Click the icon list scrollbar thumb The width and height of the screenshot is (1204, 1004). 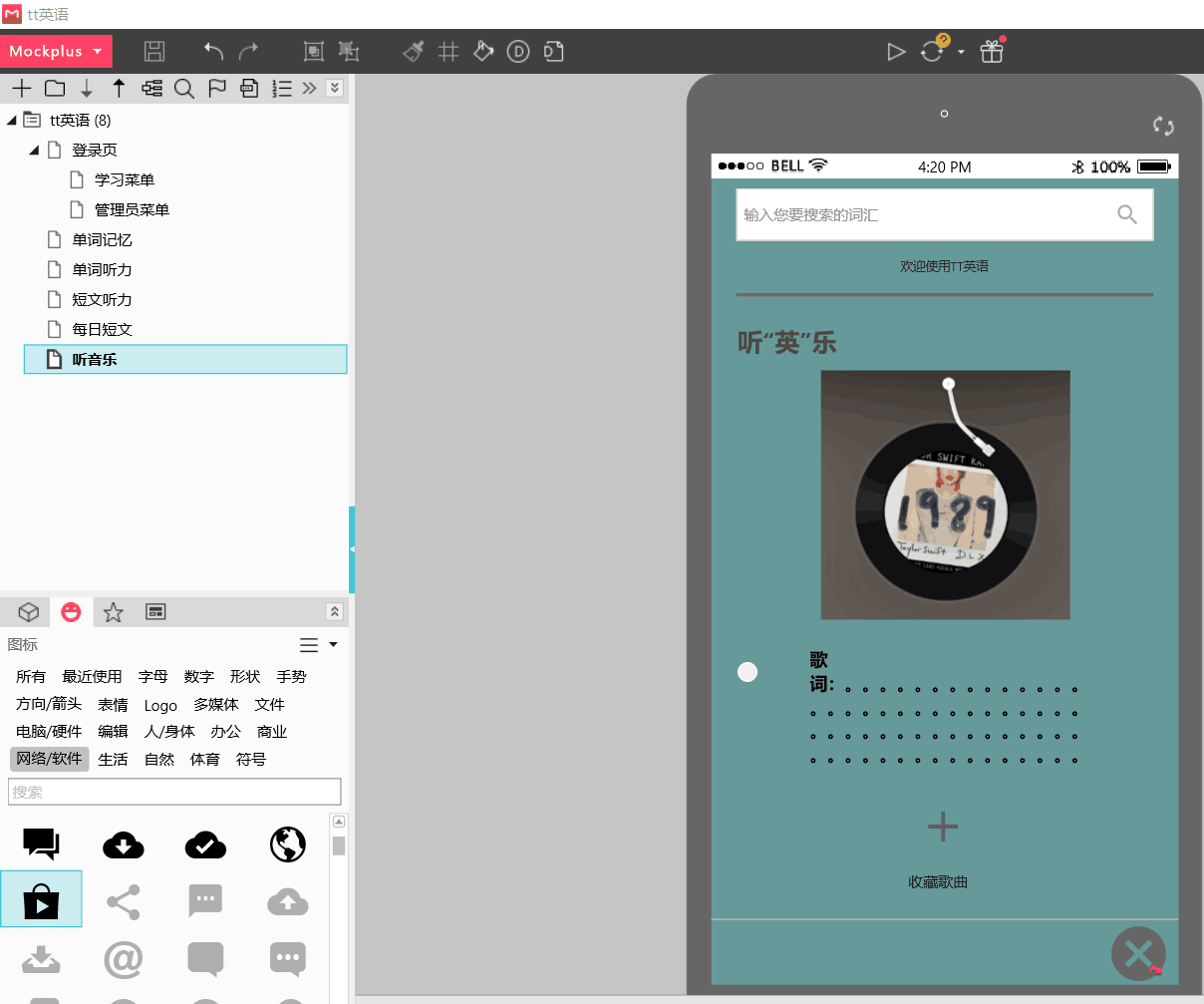[x=339, y=846]
